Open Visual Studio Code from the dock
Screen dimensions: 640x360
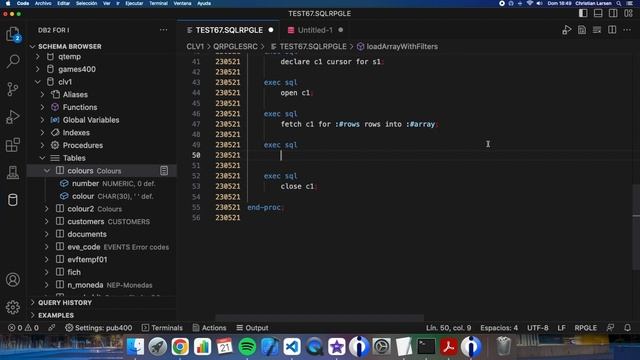292,347
